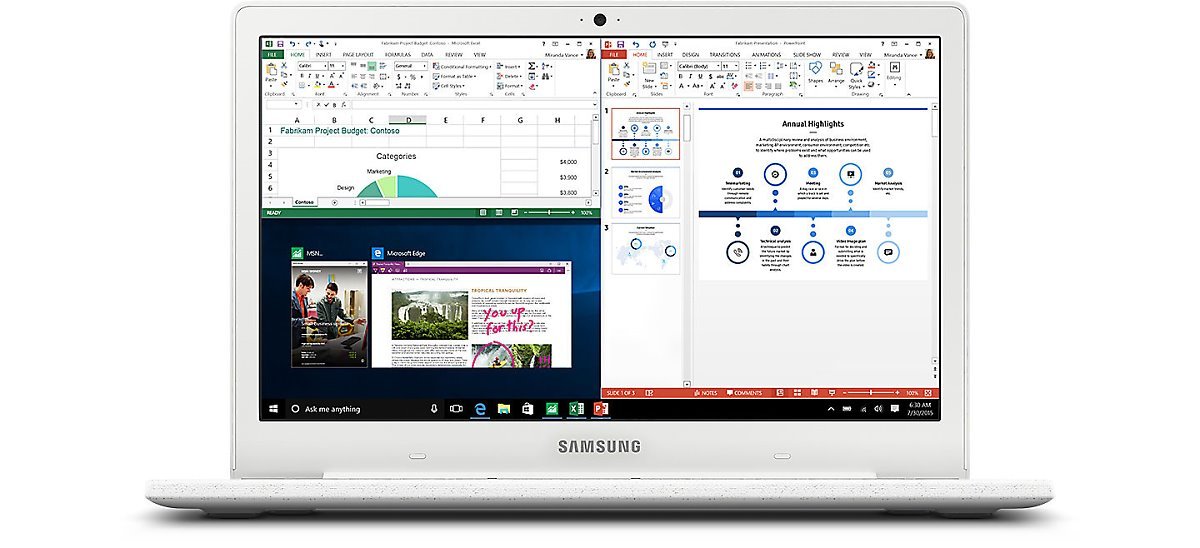Image resolution: width=1200 pixels, height=548 pixels.
Task: Open Microsoft Edge from the taskbar
Action: coord(481,409)
